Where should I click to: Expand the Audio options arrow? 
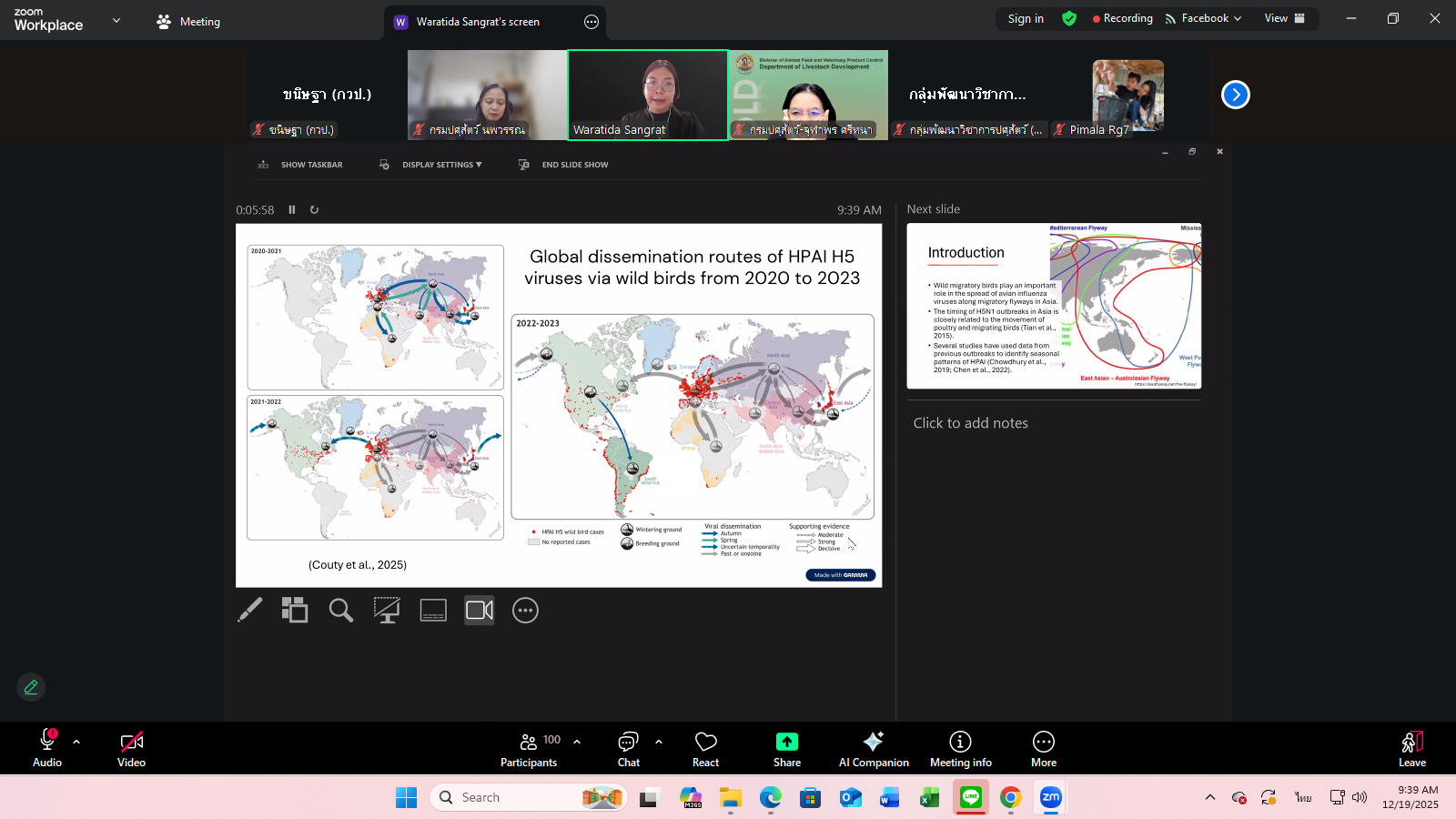point(76,742)
